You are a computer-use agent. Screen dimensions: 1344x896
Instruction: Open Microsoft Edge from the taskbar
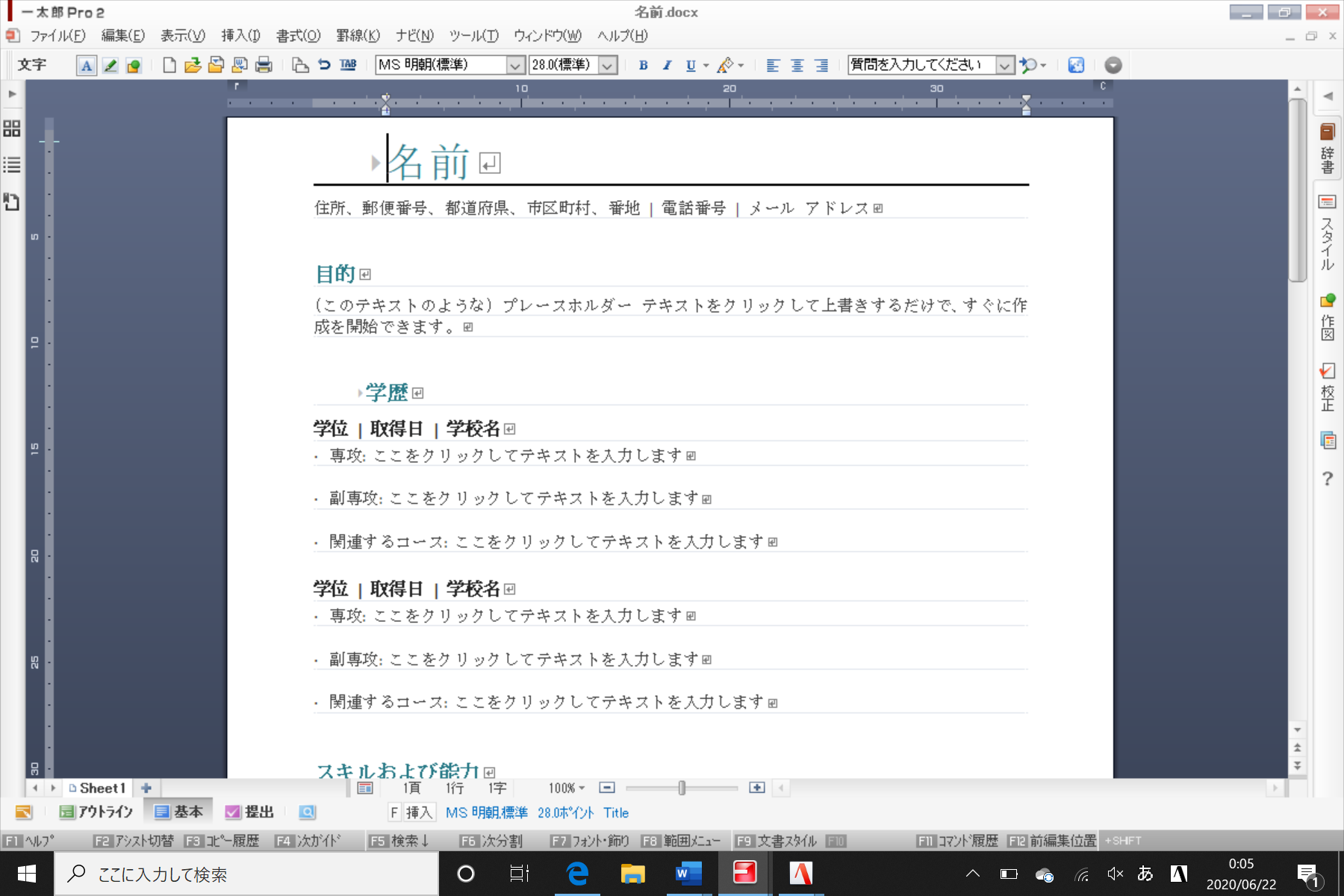coord(577,874)
